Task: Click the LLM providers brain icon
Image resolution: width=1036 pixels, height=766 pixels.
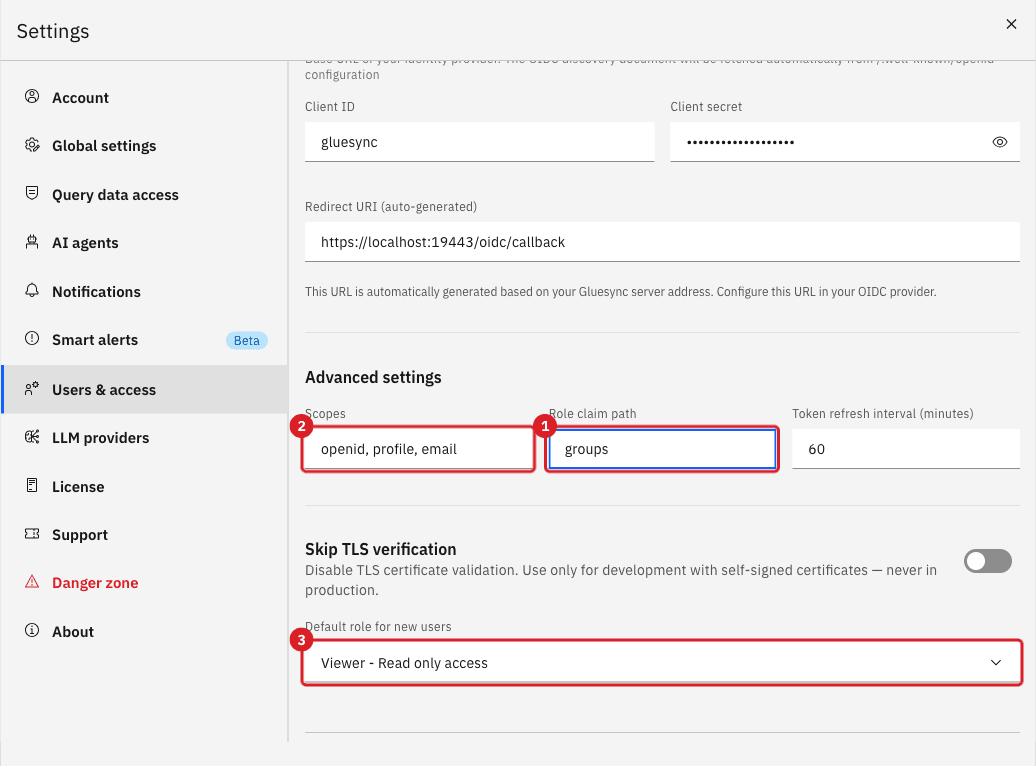Action: point(32,437)
